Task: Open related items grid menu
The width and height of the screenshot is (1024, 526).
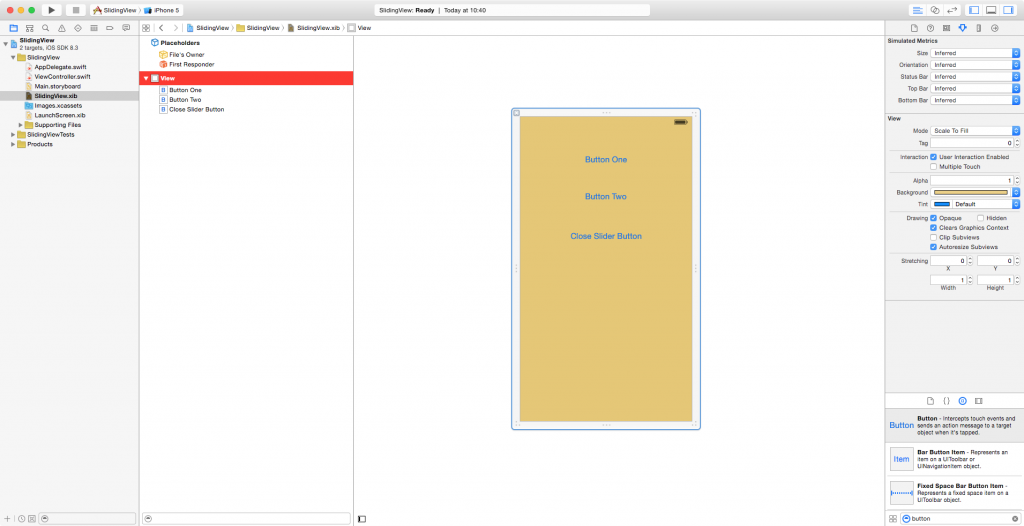Action: [146, 28]
